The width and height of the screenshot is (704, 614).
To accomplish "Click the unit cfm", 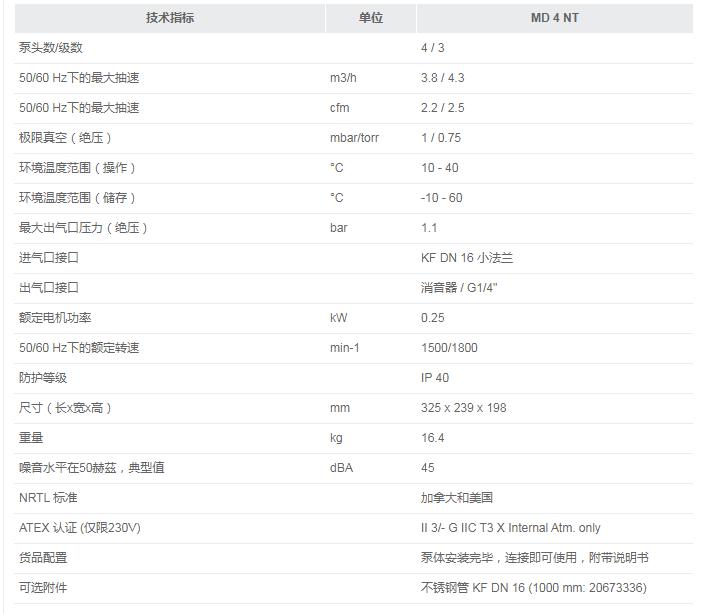I will tap(339, 108).
